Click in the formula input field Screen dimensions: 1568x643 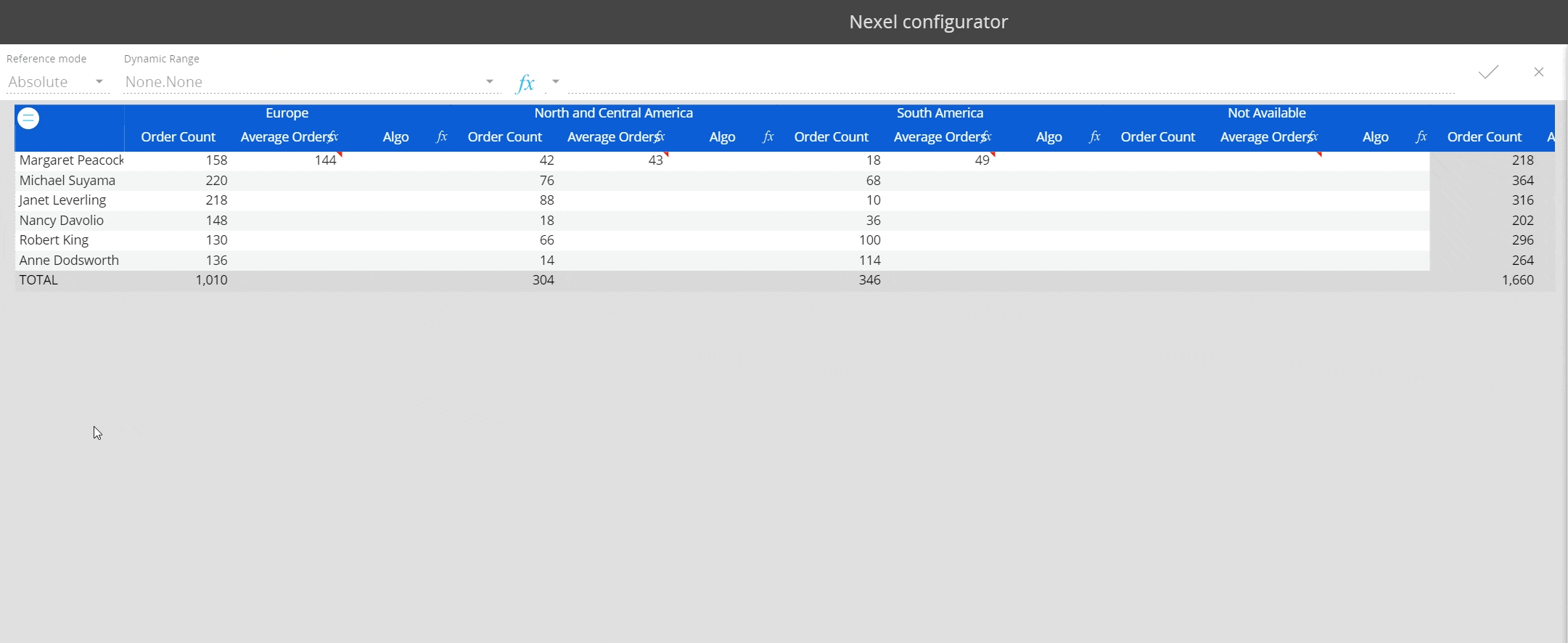[x=1009, y=82]
